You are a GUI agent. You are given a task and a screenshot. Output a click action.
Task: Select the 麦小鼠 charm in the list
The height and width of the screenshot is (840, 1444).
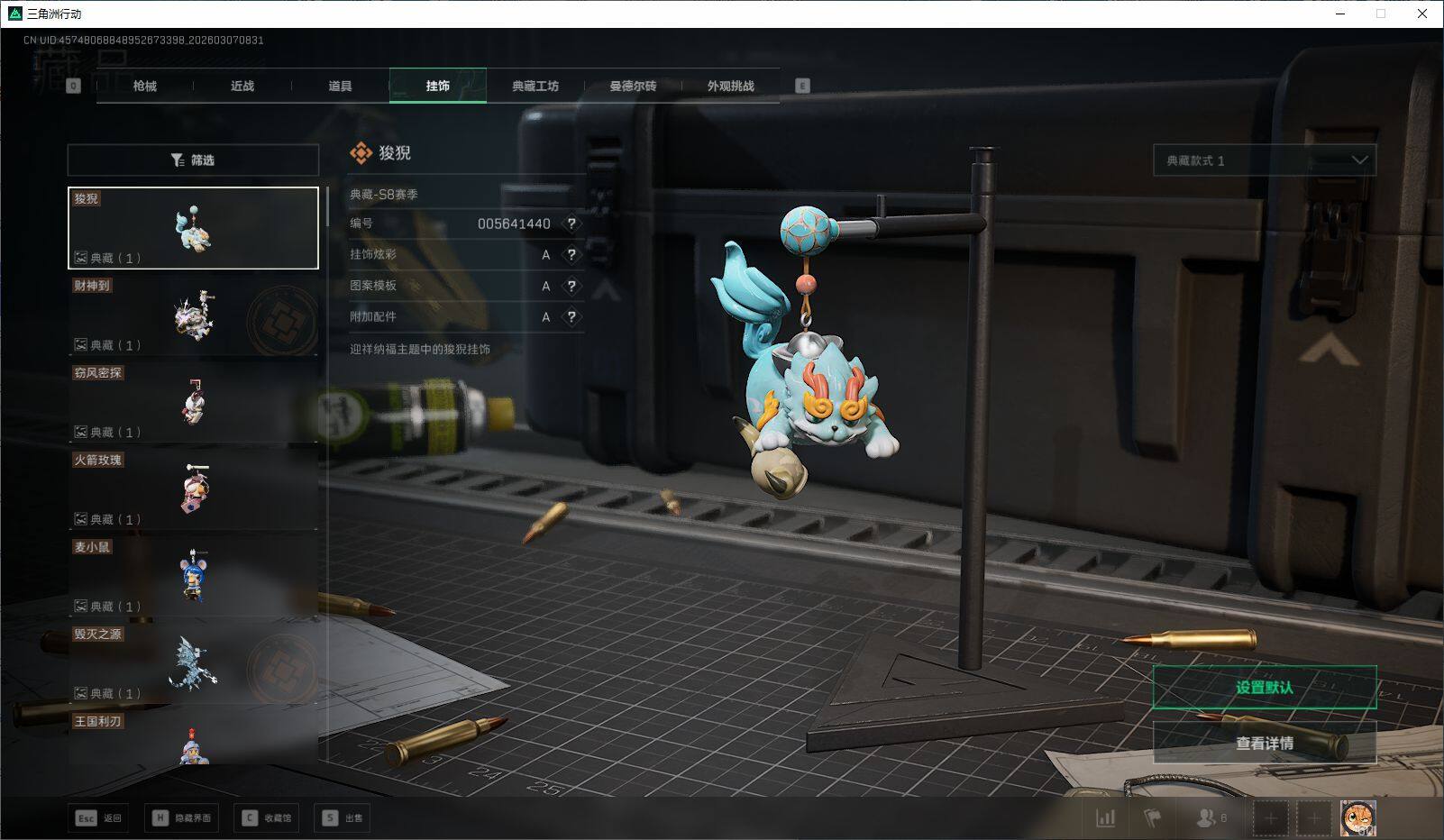tap(193, 577)
